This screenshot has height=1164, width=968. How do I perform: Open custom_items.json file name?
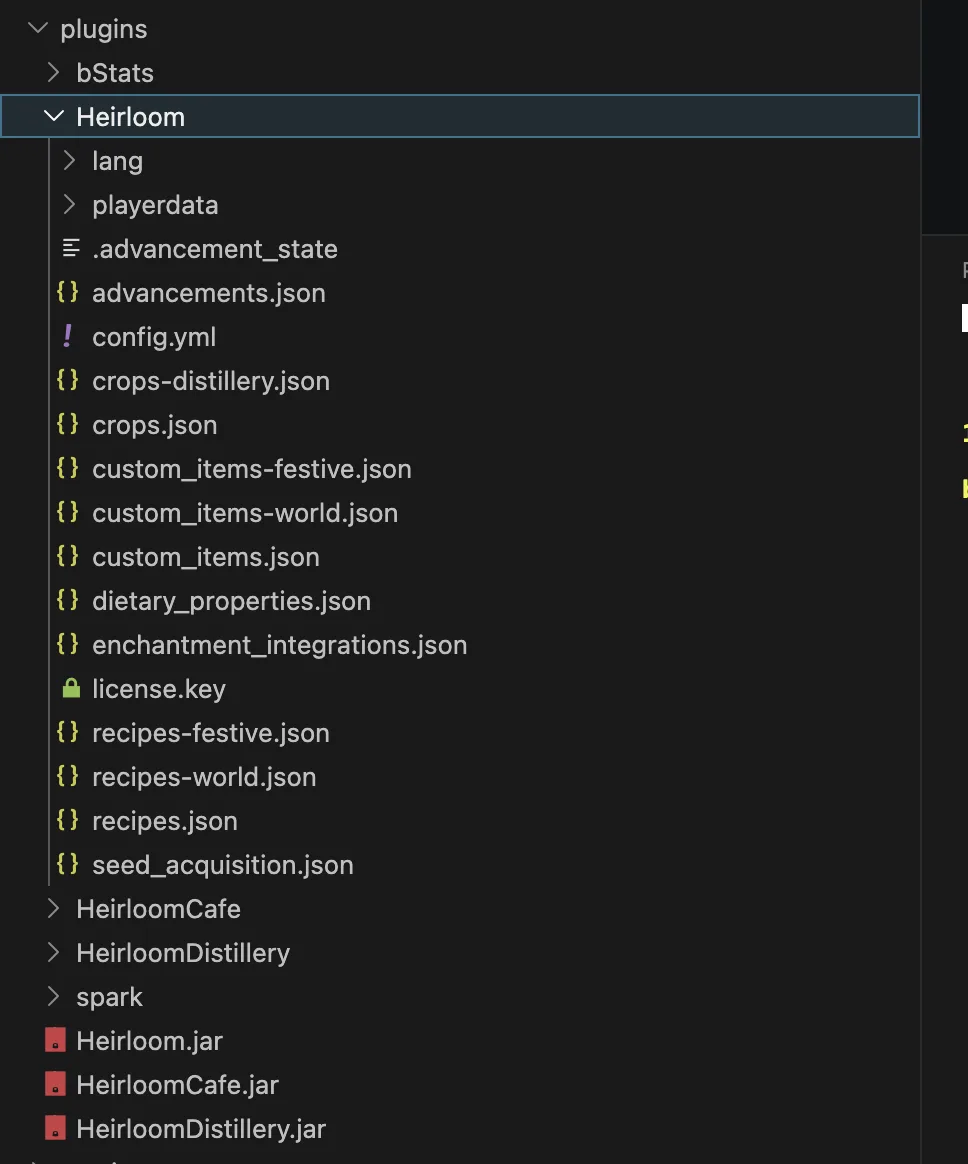[206, 558]
